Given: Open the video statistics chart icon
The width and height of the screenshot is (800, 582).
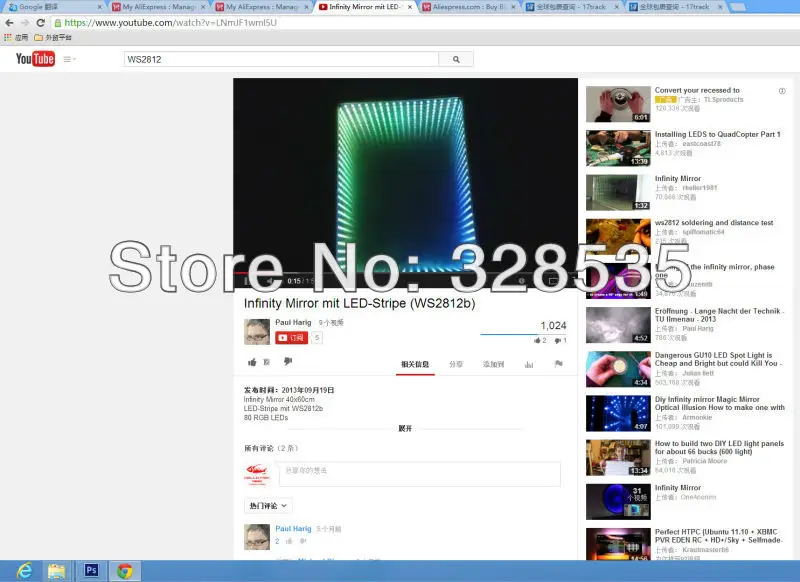Looking at the screenshot, I should [x=529, y=364].
